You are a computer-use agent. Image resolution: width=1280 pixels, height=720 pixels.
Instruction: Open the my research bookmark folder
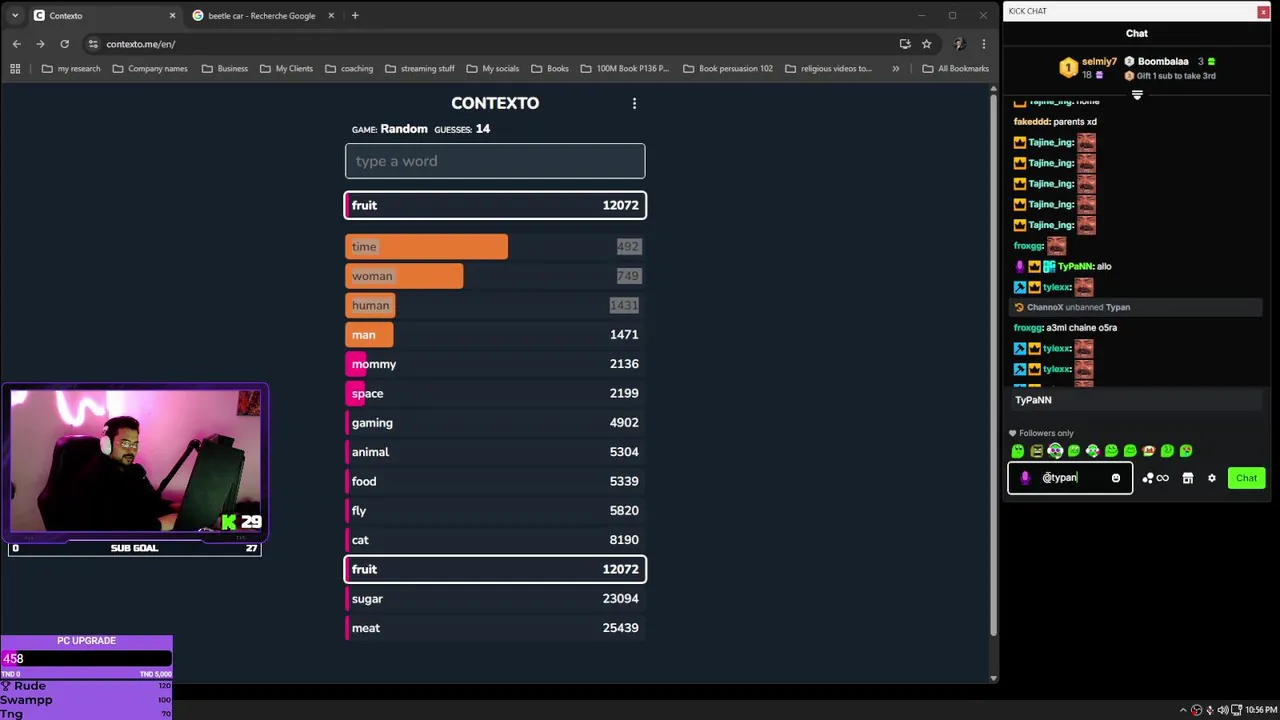(71, 69)
